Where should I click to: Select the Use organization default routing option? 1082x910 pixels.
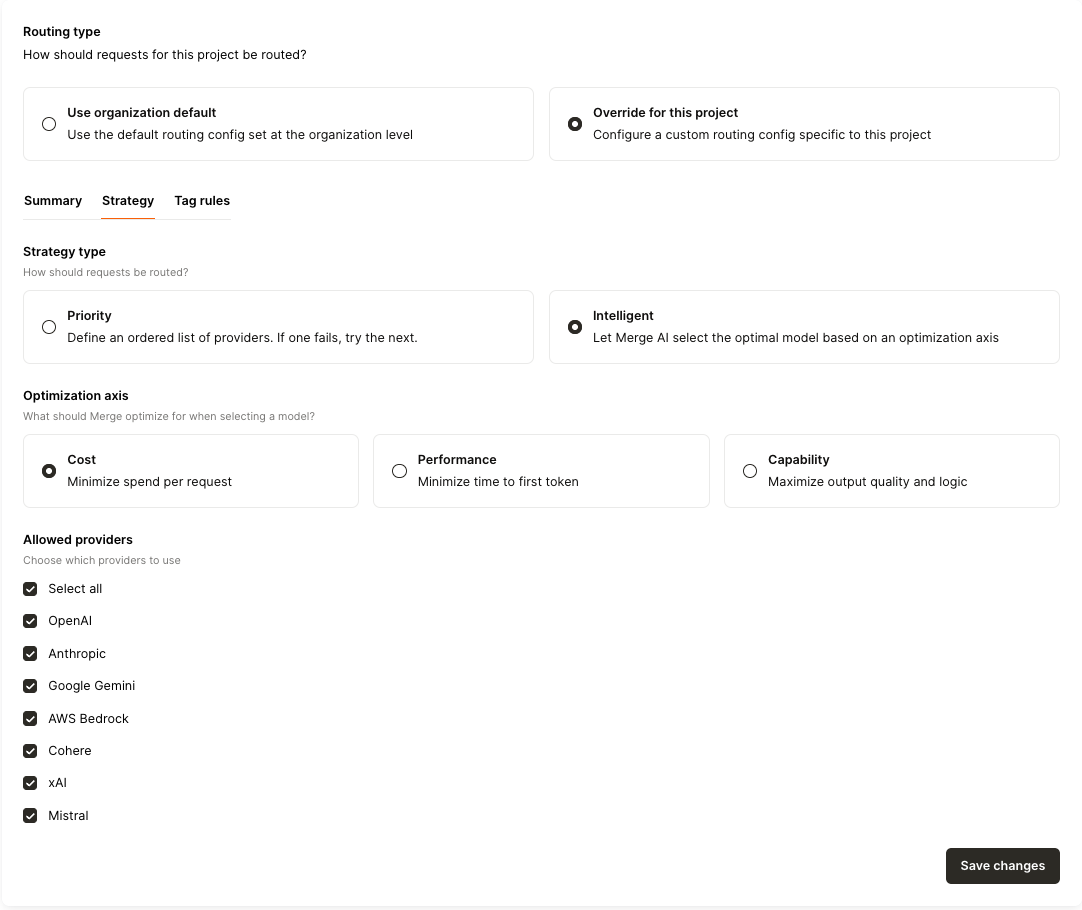pyautogui.click(x=48, y=123)
